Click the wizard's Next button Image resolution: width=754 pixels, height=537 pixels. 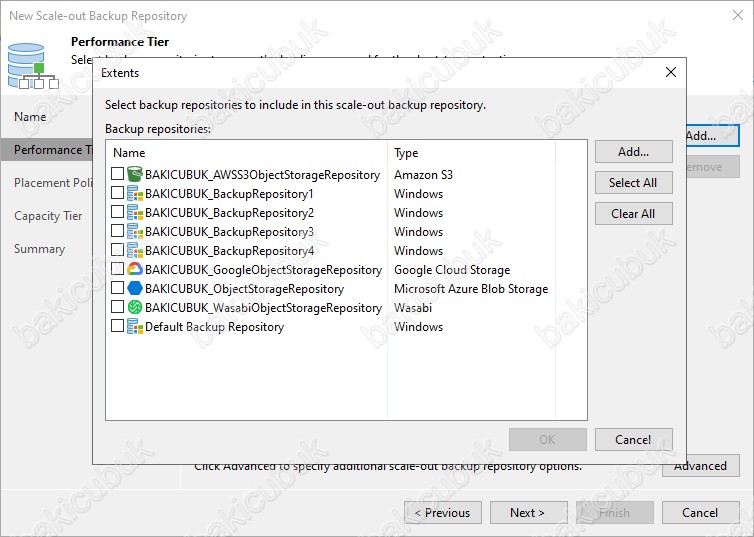pyautogui.click(x=528, y=512)
